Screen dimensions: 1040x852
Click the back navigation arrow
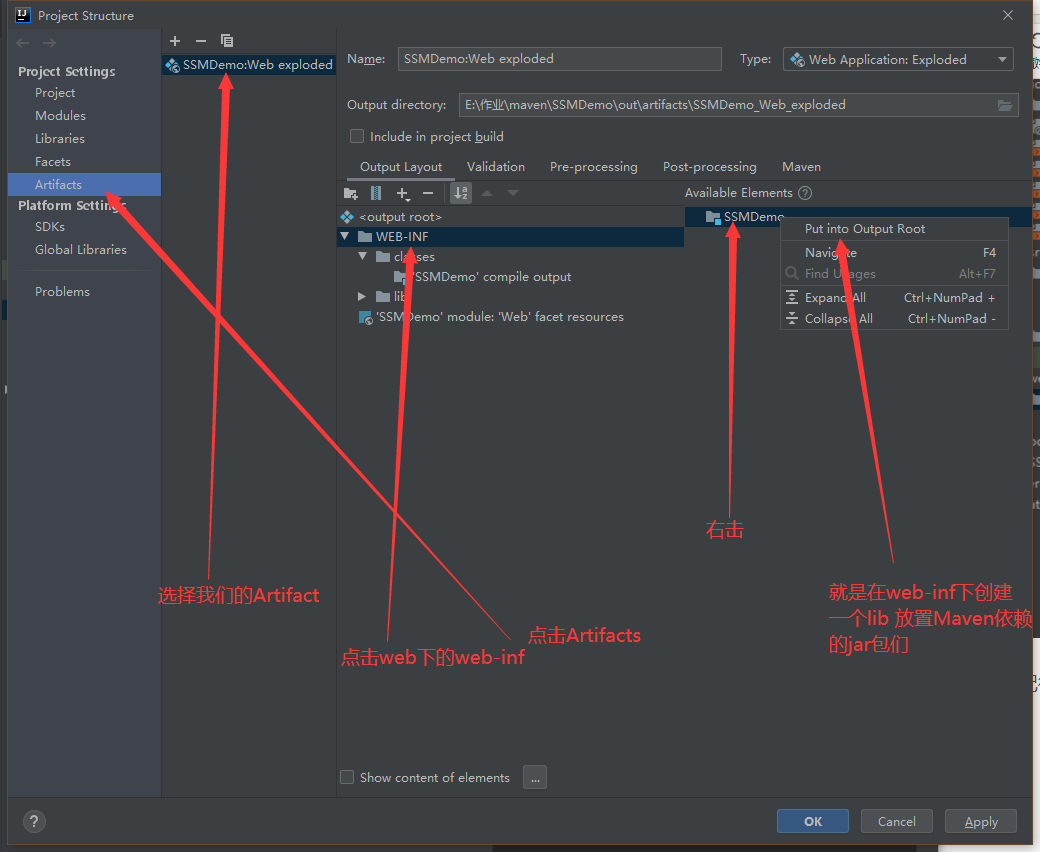click(x=23, y=43)
